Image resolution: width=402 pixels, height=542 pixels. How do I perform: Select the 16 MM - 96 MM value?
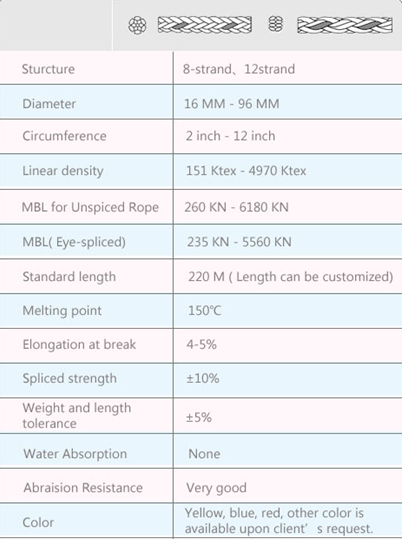point(232,104)
